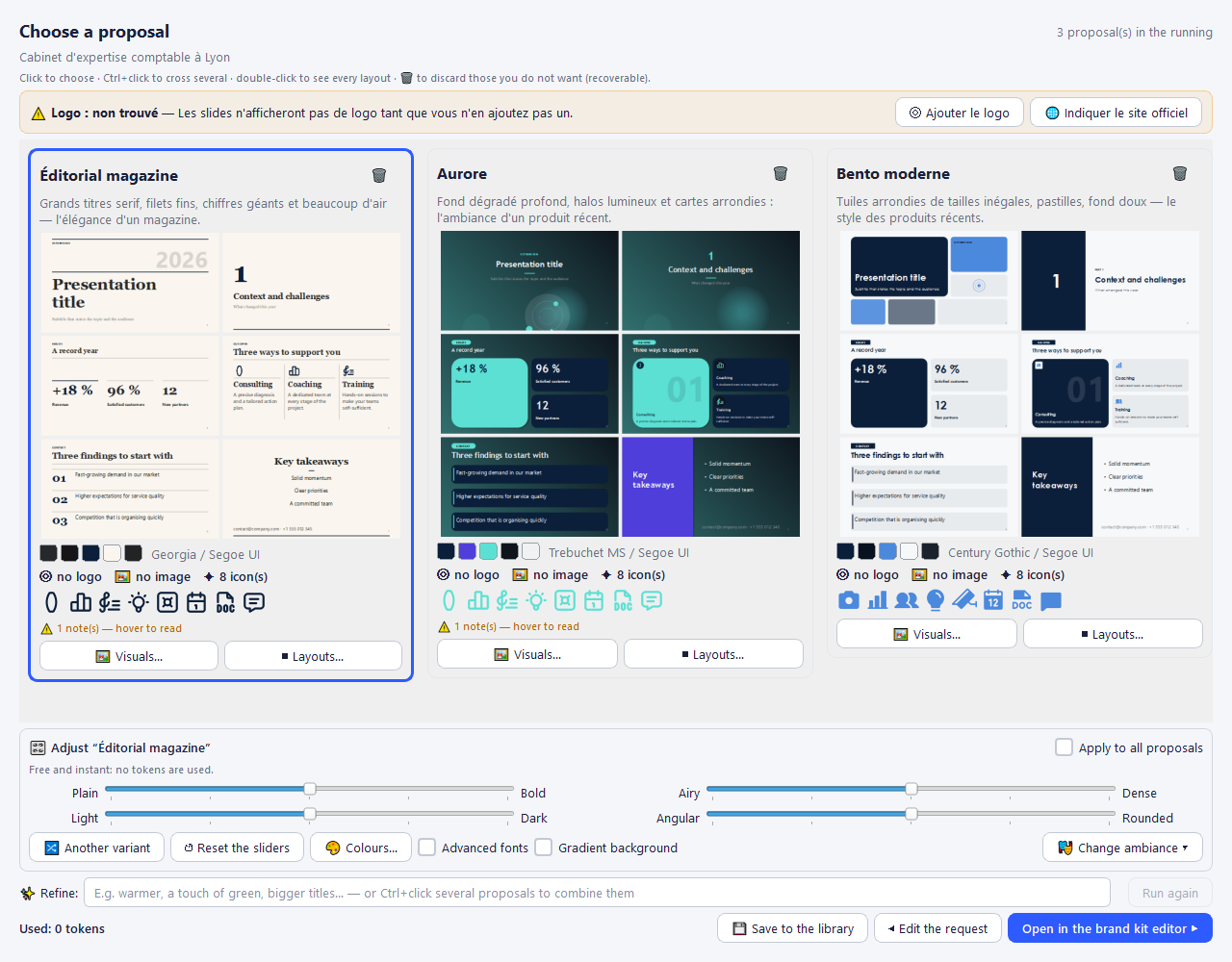Click the DOC file icon in Éditorial magazine row
Viewport: 1232px width, 962px height.
[x=225, y=602]
